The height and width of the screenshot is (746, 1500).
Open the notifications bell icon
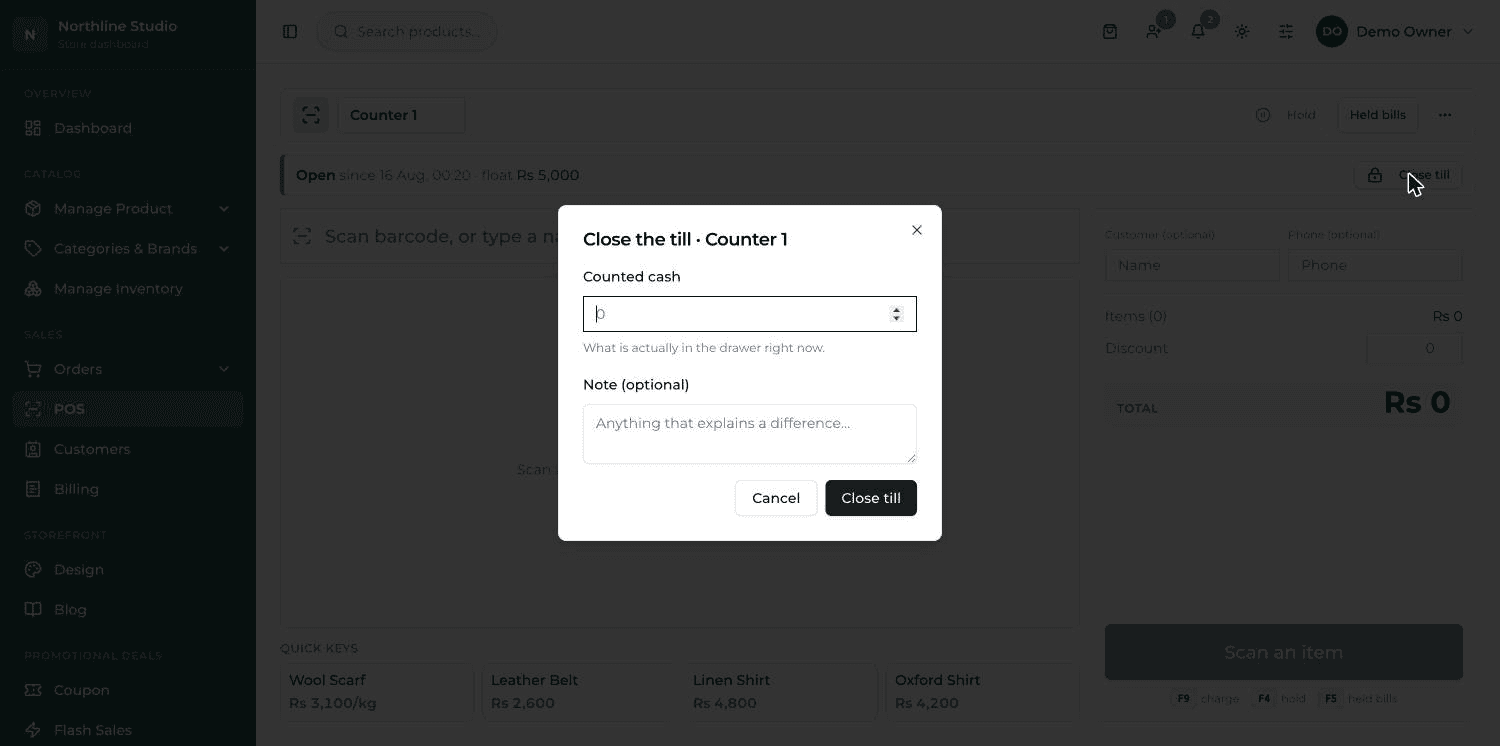(1198, 32)
